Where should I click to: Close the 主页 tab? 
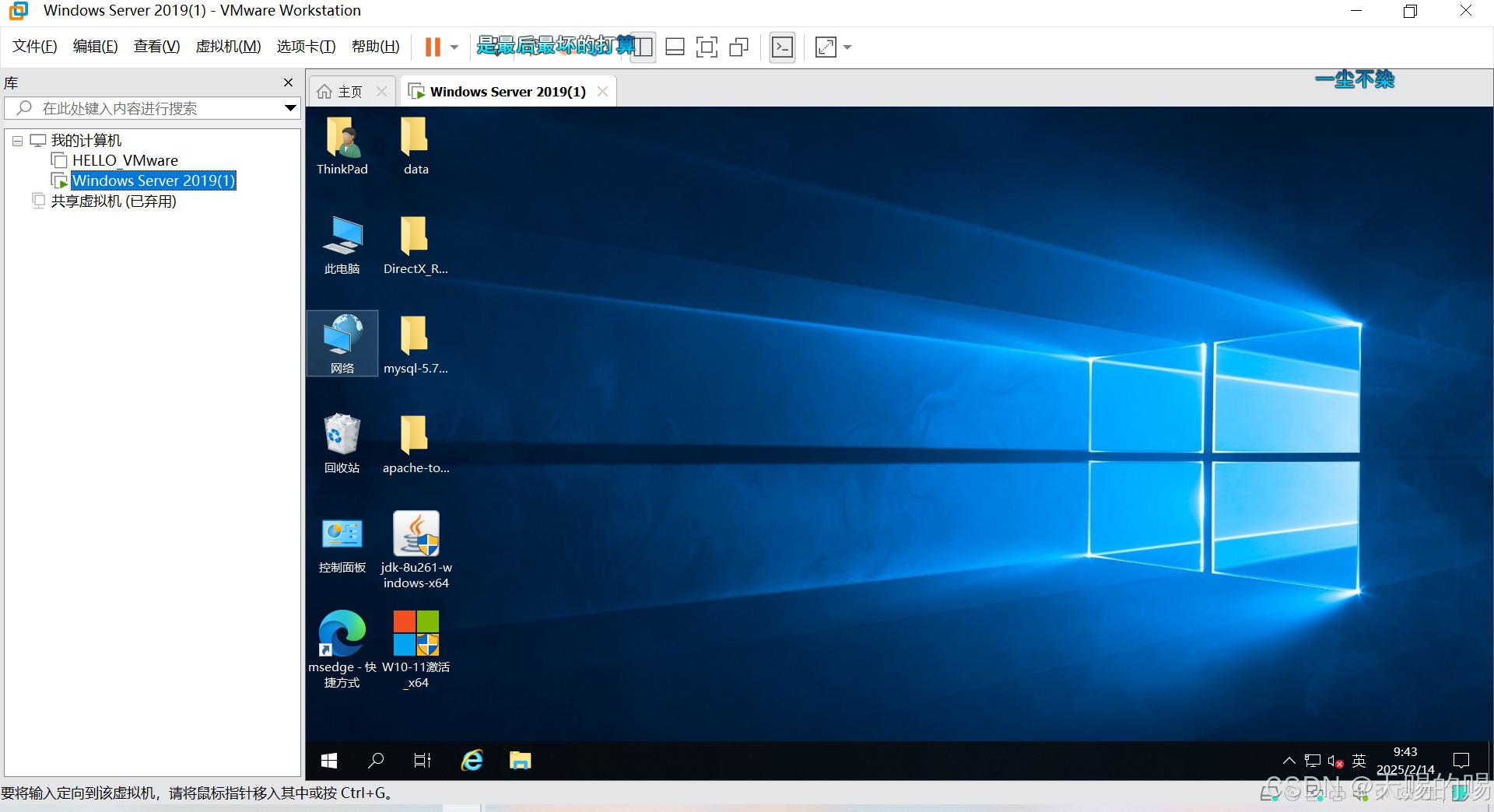[381, 92]
